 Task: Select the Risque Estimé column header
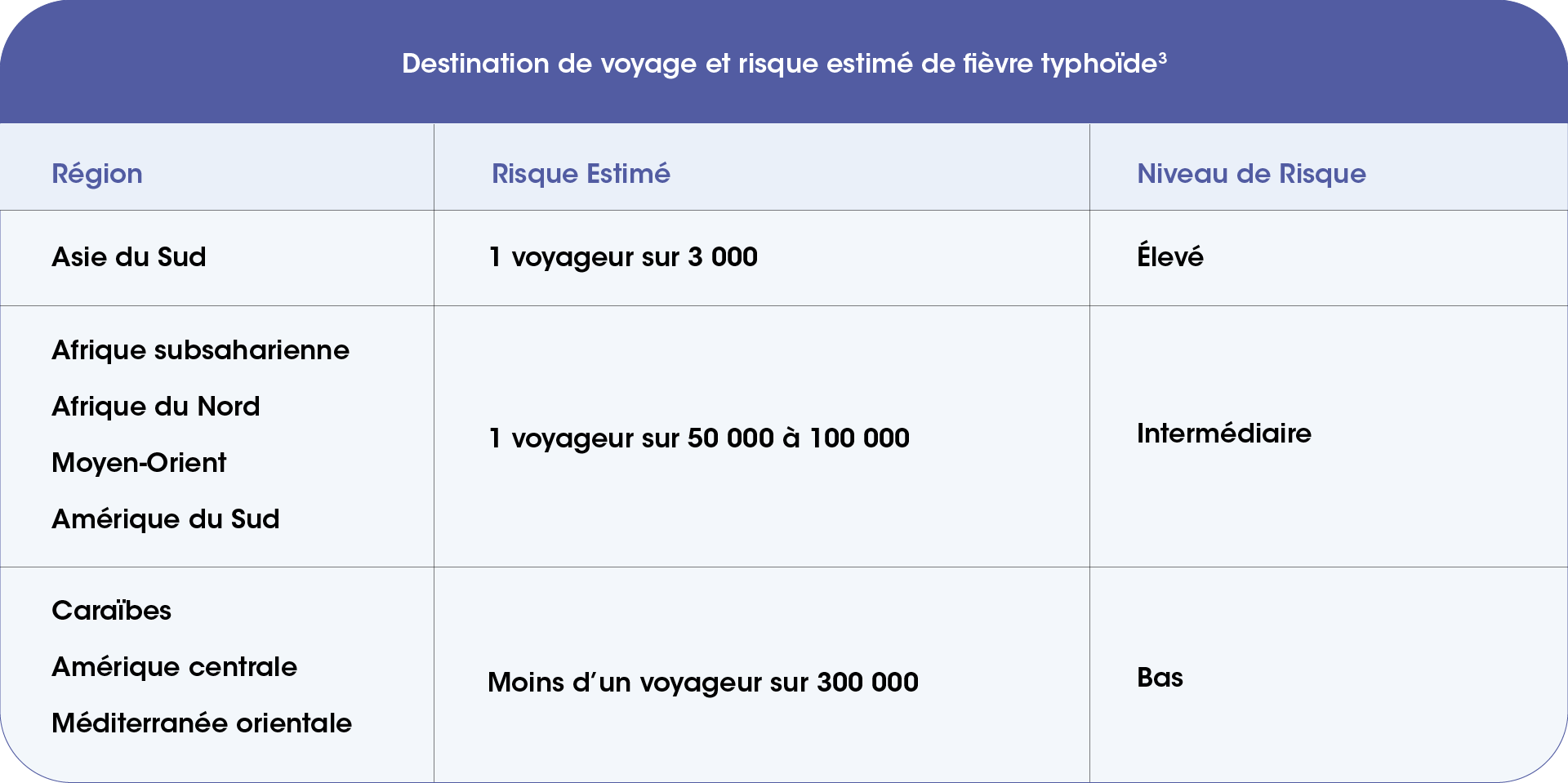click(x=581, y=174)
